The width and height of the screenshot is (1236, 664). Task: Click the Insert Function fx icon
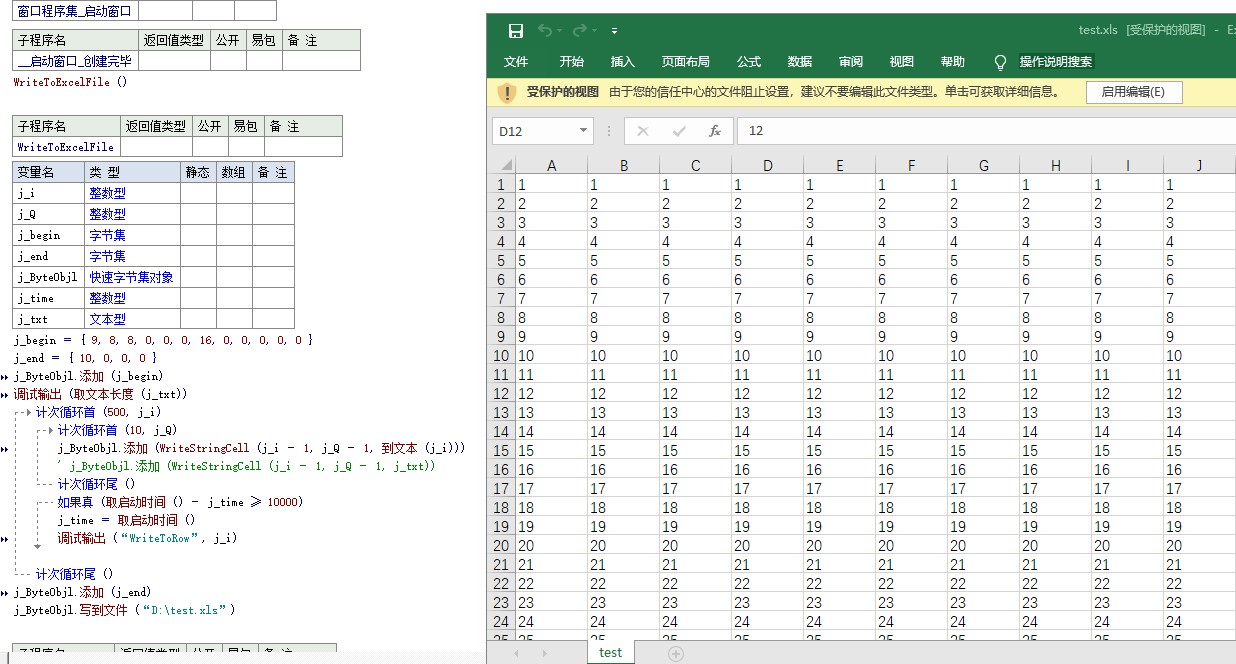[714, 131]
